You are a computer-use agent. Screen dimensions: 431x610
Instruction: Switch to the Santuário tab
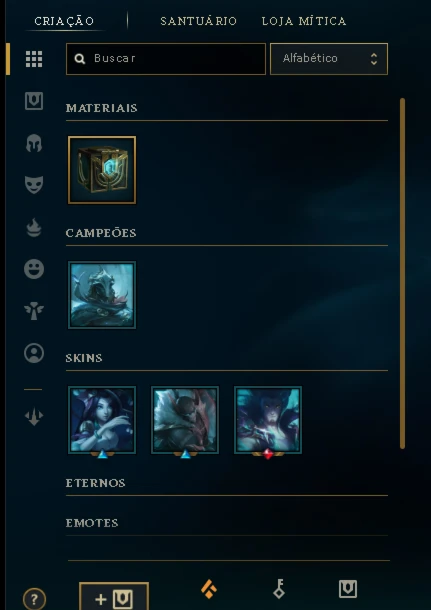click(198, 21)
